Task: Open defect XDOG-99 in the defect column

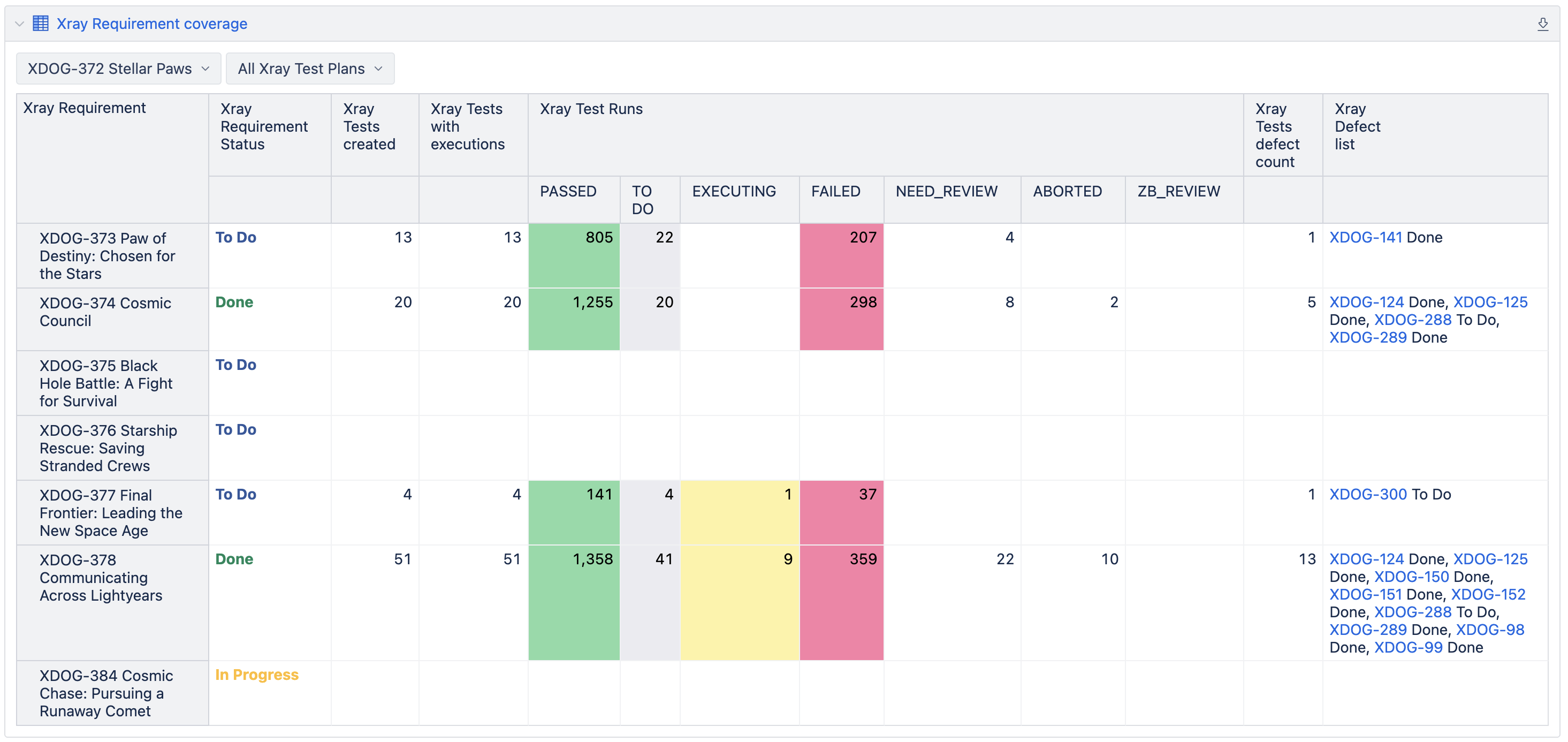Action: (x=1407, y=647)
